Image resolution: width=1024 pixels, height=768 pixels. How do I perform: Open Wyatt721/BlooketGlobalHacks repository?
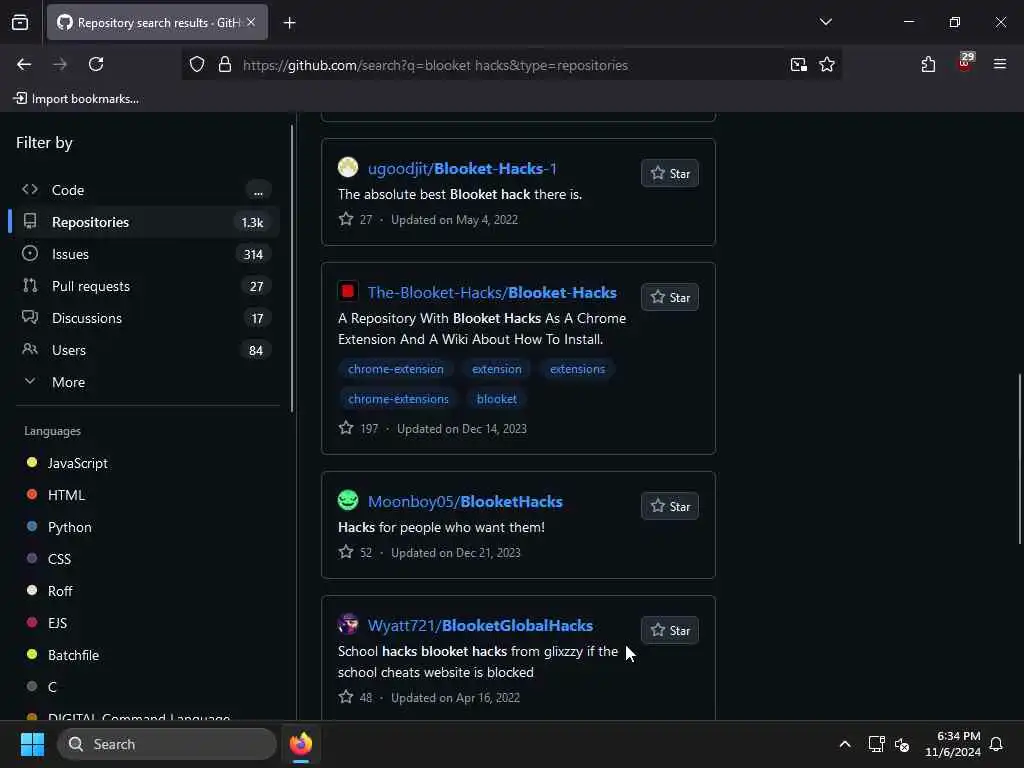481,626
